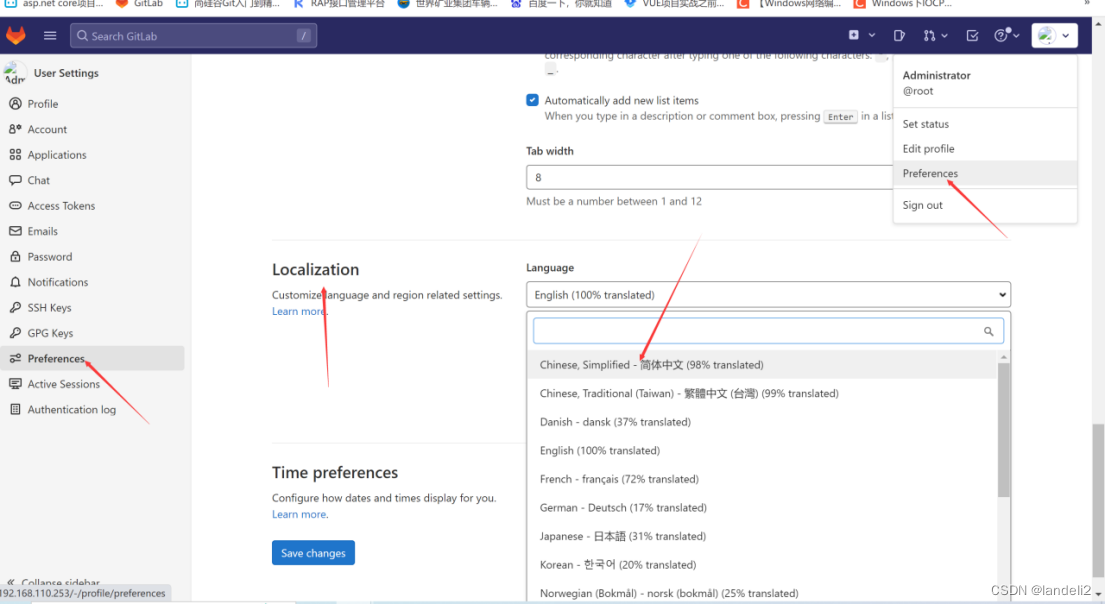Click the Access Tokens sidebar icon
The image size is (1106, 605).
click(15, 206)
